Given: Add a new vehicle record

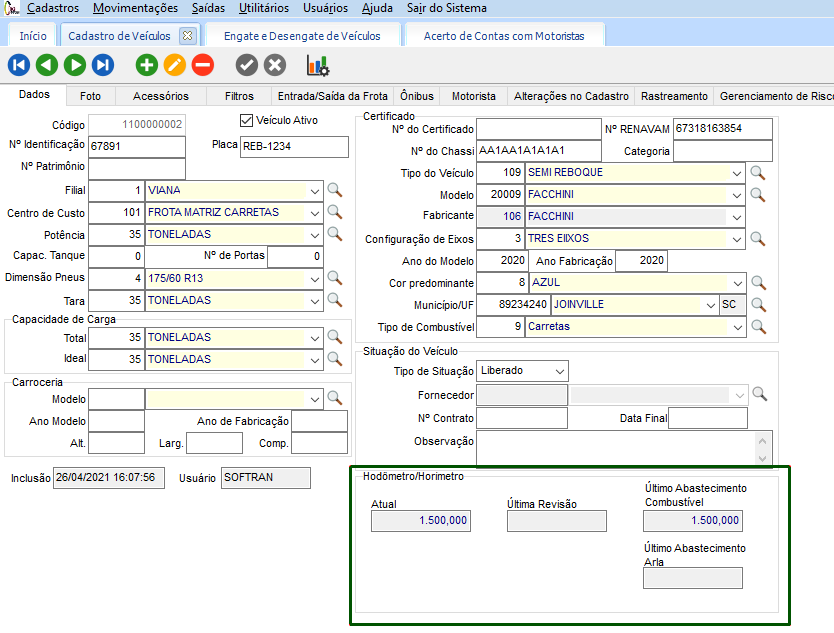Looking at the screenshot, I should point(147,66).
